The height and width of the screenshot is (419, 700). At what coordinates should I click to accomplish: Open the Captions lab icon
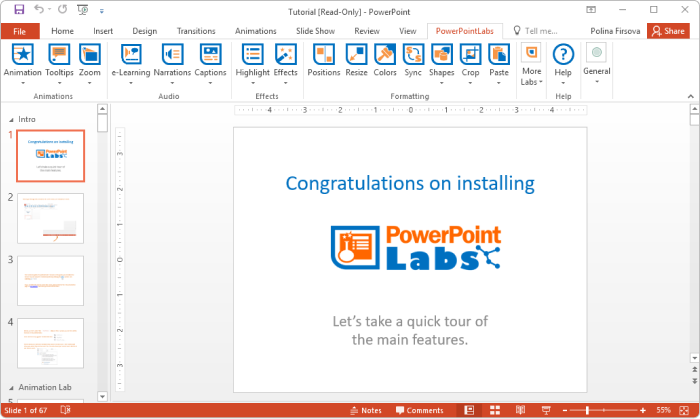[210, 54]
